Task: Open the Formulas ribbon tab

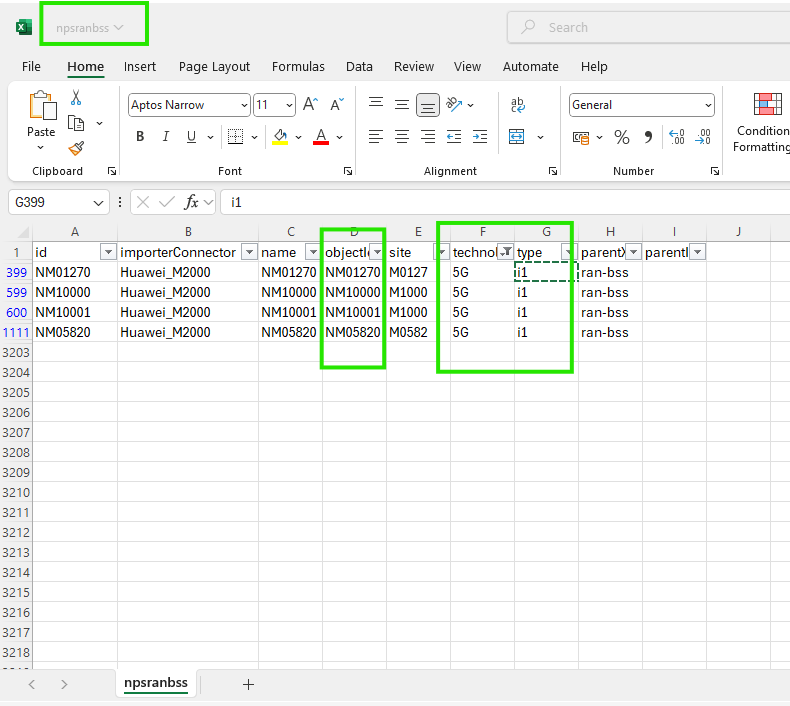Action: (x=298, y=67)
